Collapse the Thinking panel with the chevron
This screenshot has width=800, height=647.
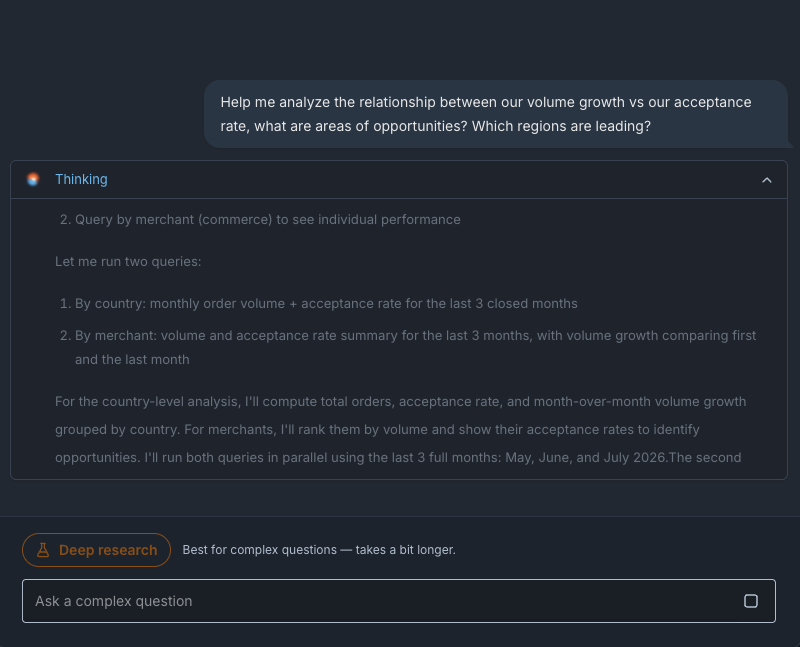click(x=766, y=180)
